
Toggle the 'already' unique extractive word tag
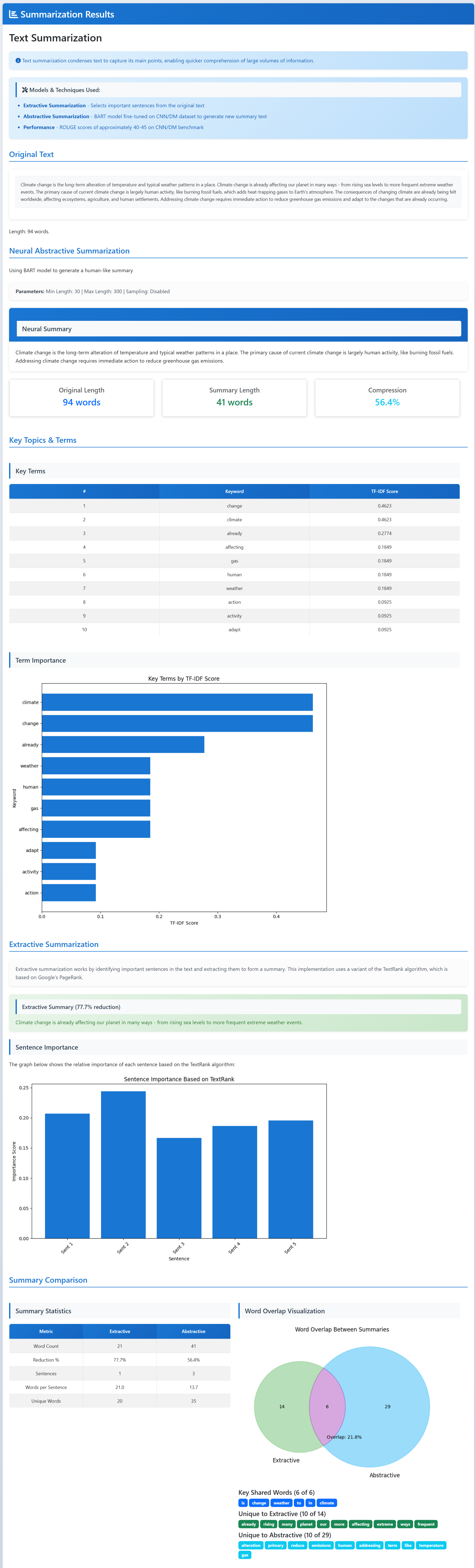(249, 1524)
